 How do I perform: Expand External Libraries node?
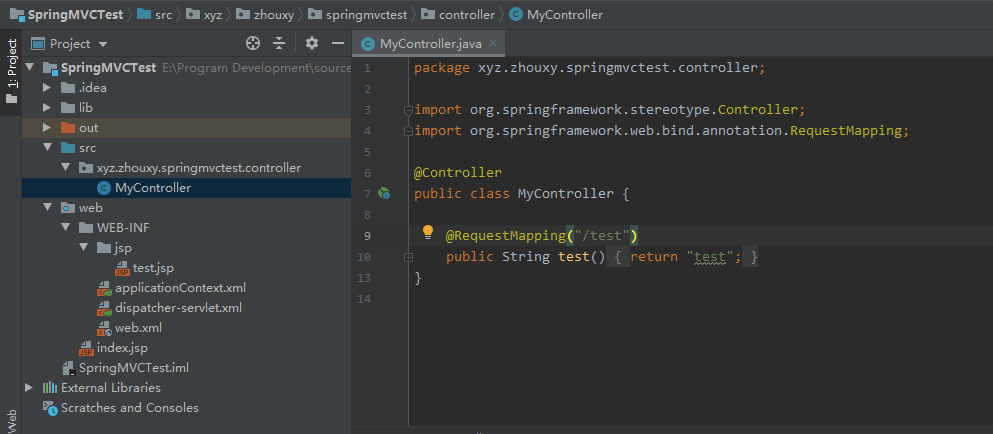click(x=29, y=388)
